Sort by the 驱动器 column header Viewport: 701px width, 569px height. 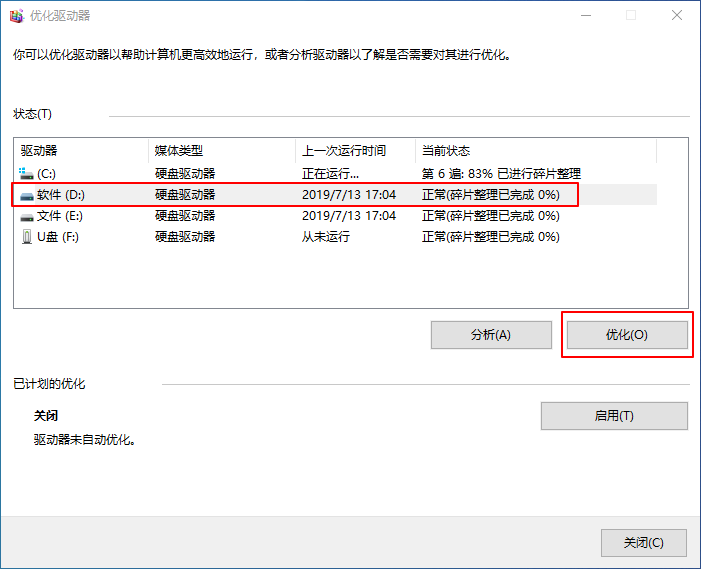pyautogui.click(x=40, y=150)
